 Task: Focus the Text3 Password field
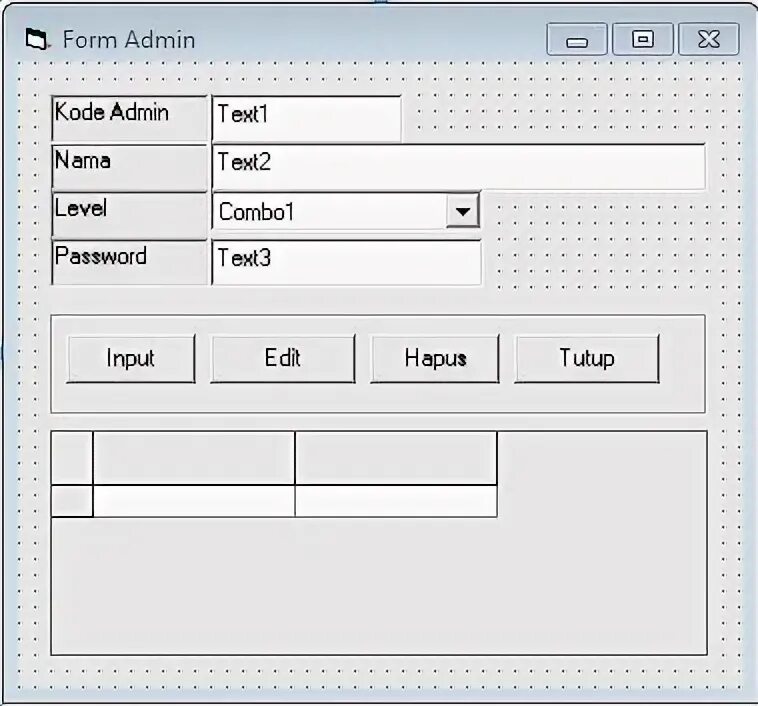(347, 263)
